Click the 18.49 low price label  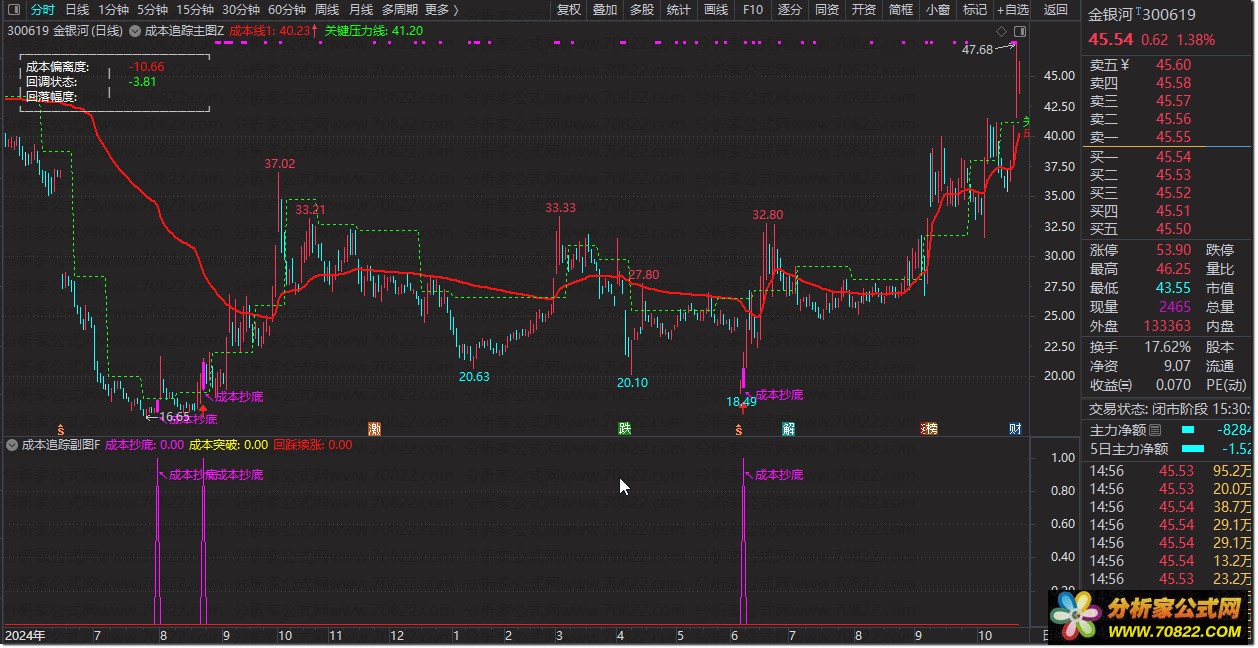[x=742, y=402]
